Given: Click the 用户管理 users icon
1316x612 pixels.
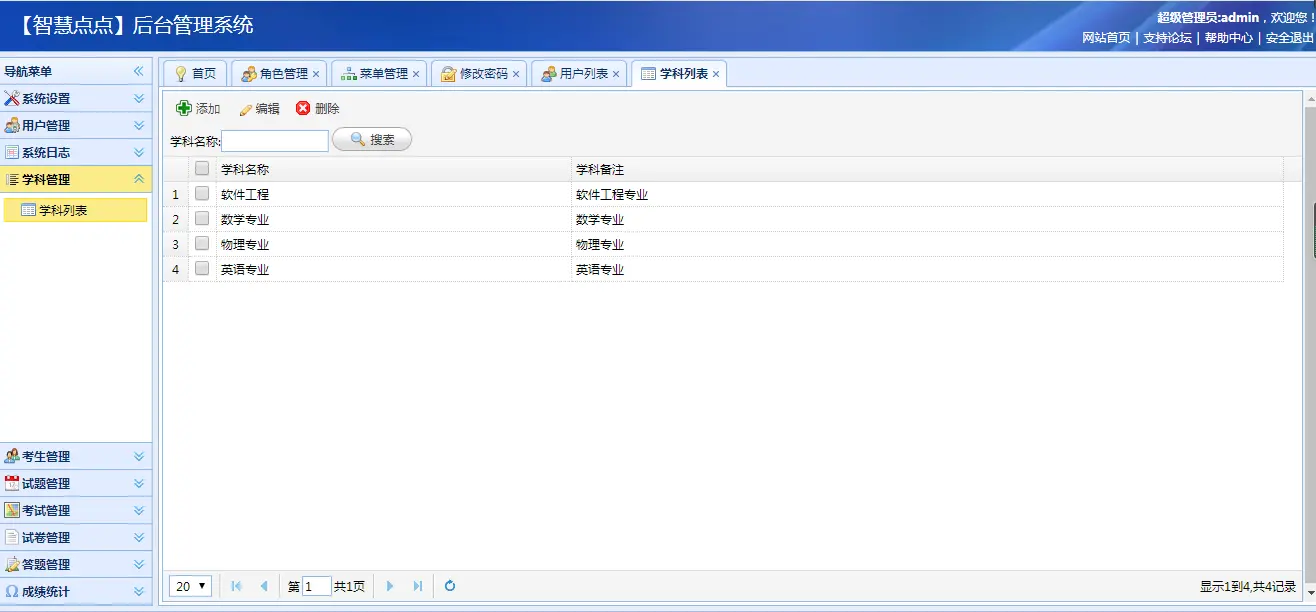Looking at the screenshot, I should [x=12, y=126].
